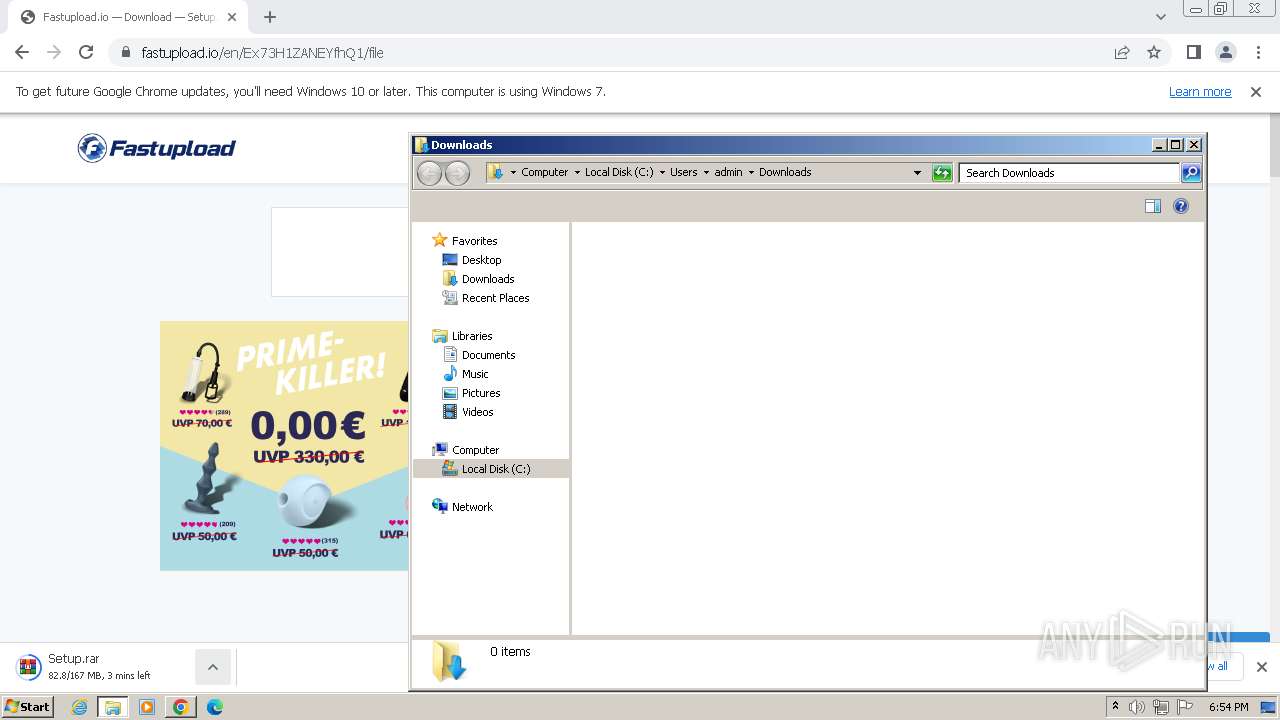The image size is (1280, 720).
Task: Expand dropdown arrow after Local Disk (C:)
Action: (662, 172)
